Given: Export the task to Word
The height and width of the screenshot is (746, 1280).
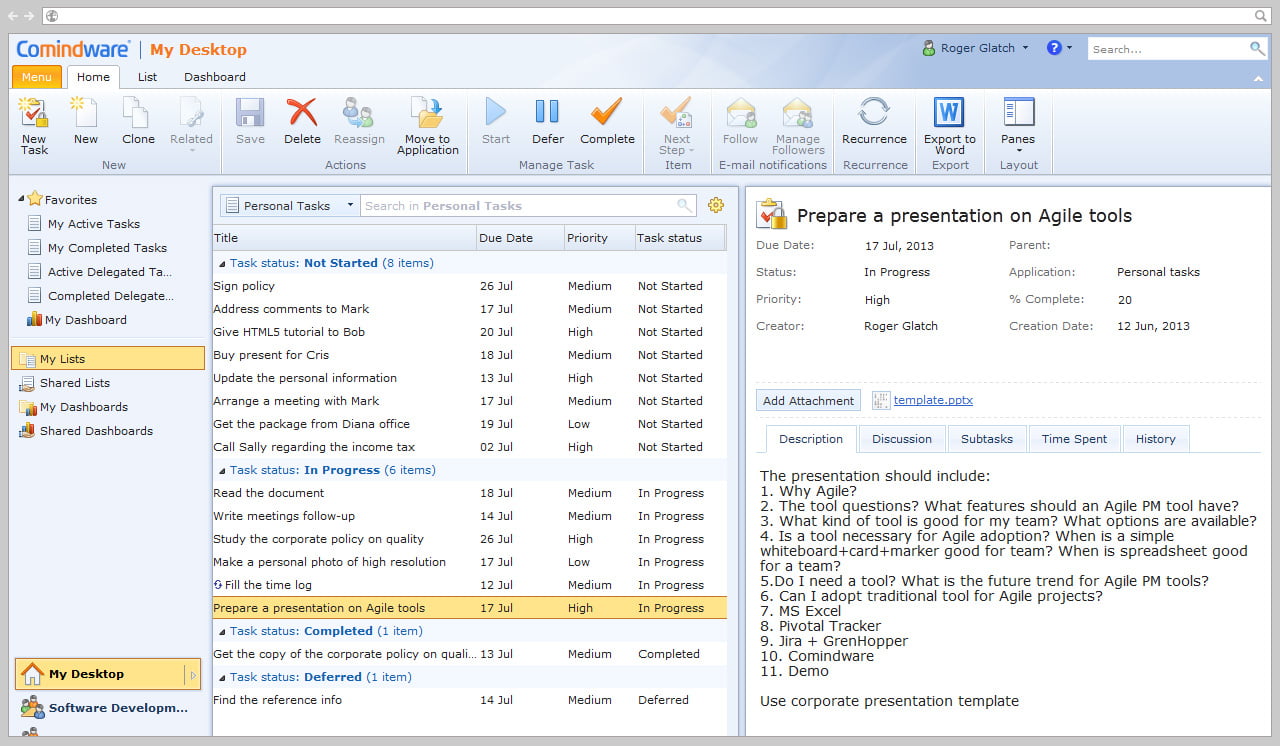Looking at the screenshot, I should [x=949, y=125].
